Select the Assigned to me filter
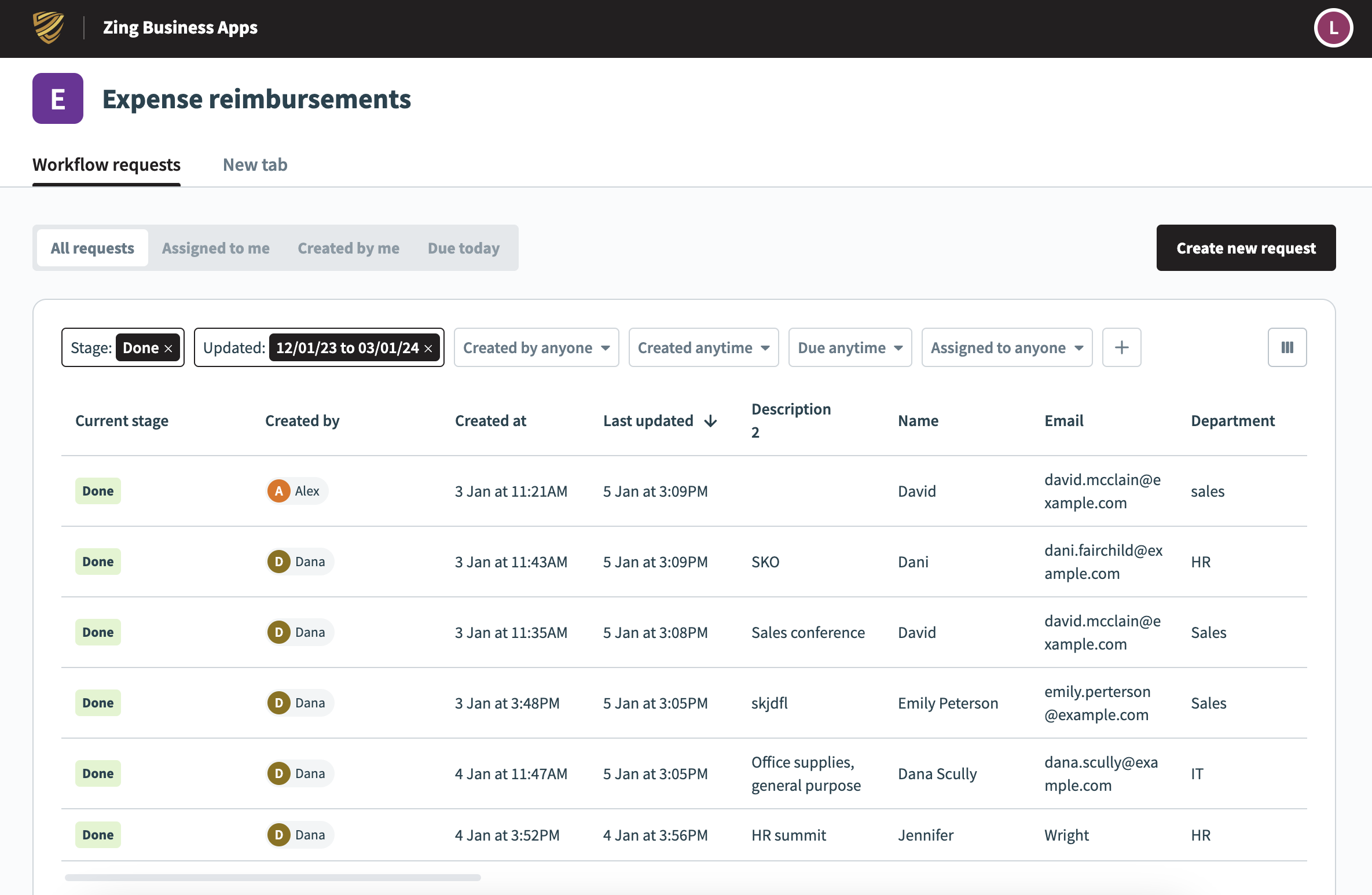Image resolution: width=1372 pixels, height=895 pixels. coord(215,248)
